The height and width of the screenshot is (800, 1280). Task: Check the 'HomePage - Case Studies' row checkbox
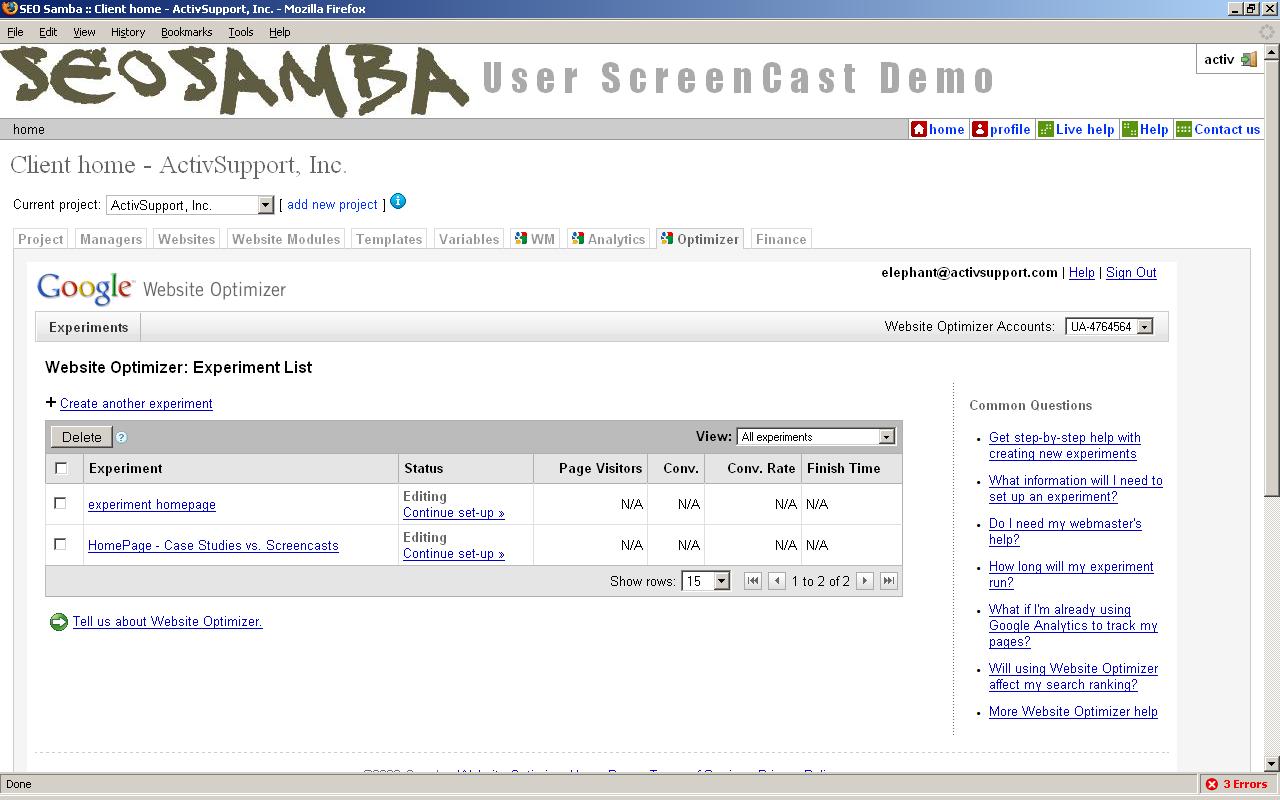point(60,544)
